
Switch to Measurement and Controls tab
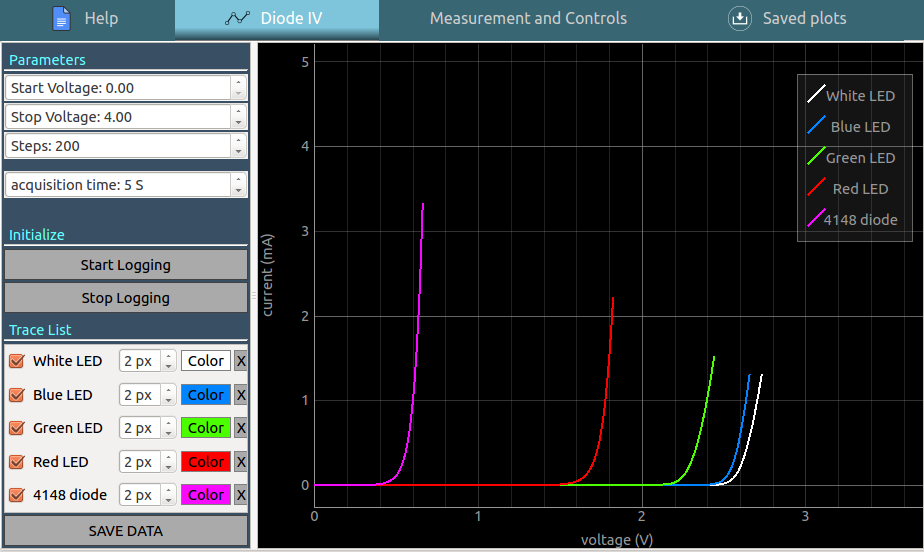pyautogui.click(x=528, y=18)
